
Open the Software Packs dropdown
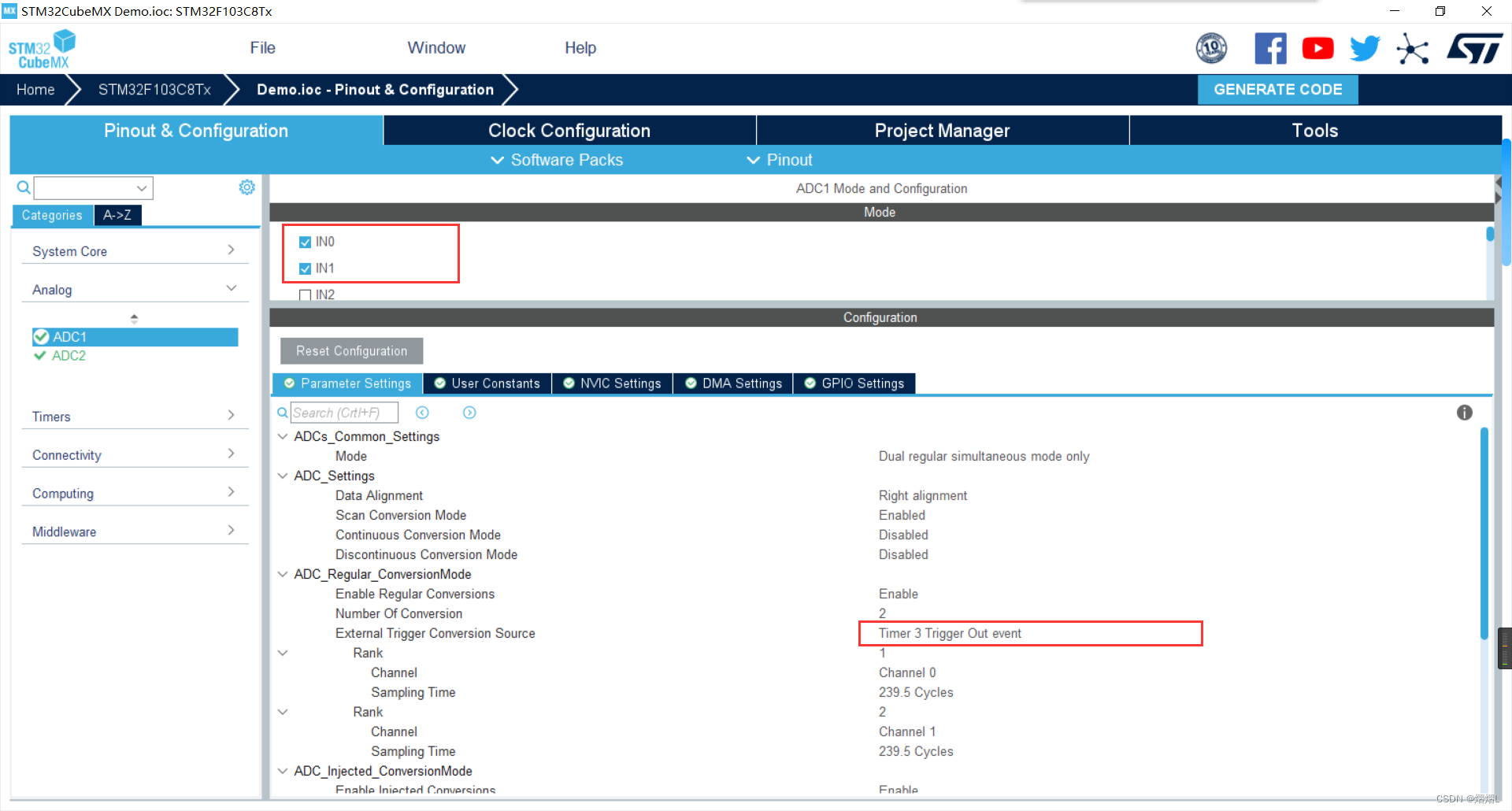(x=557, y=160)
